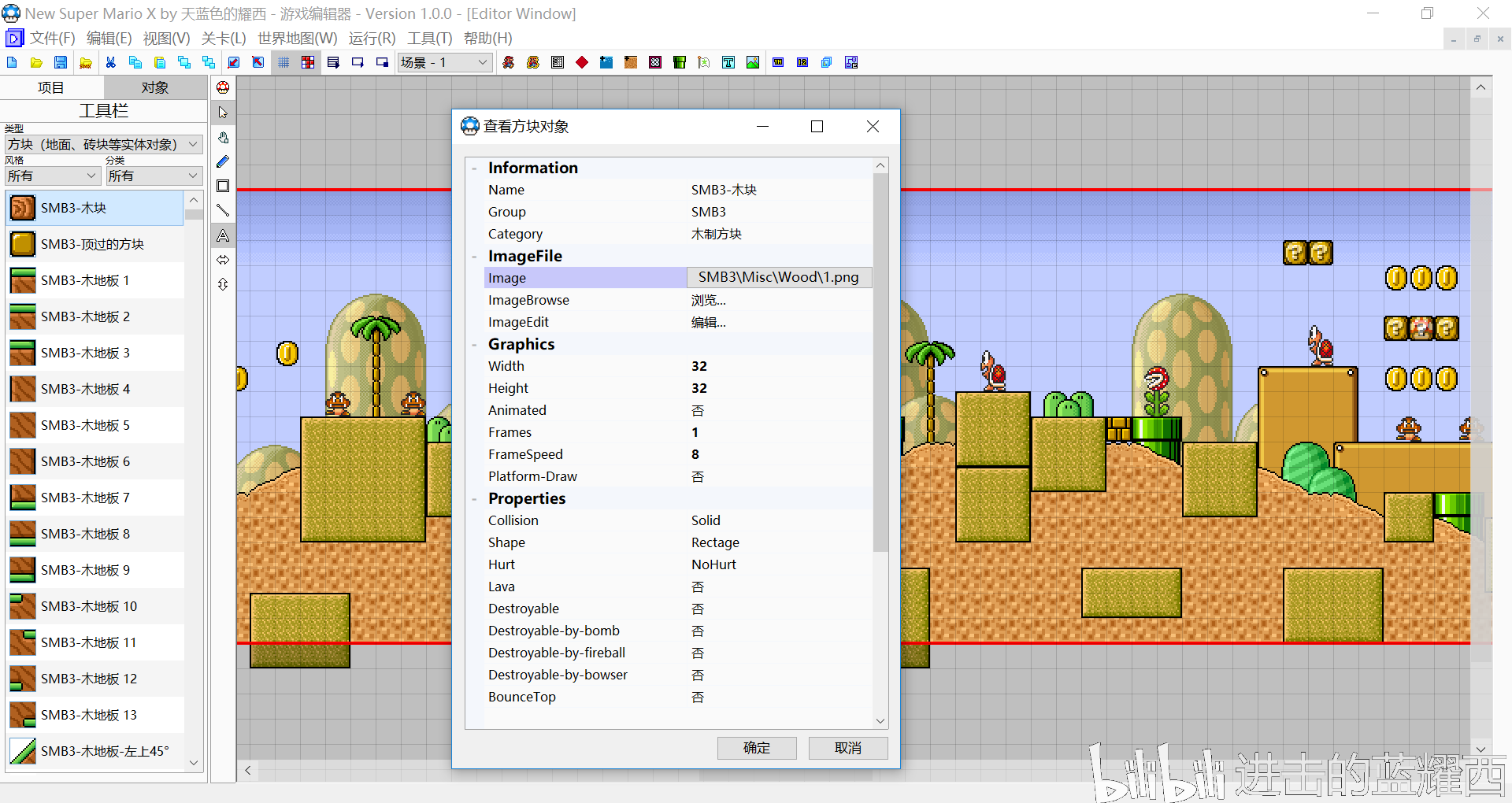The width and height of the screenshot is (1512, 803).
Task: Open the 场景 - 1 scene dropdown
Action: coord(445,63)
